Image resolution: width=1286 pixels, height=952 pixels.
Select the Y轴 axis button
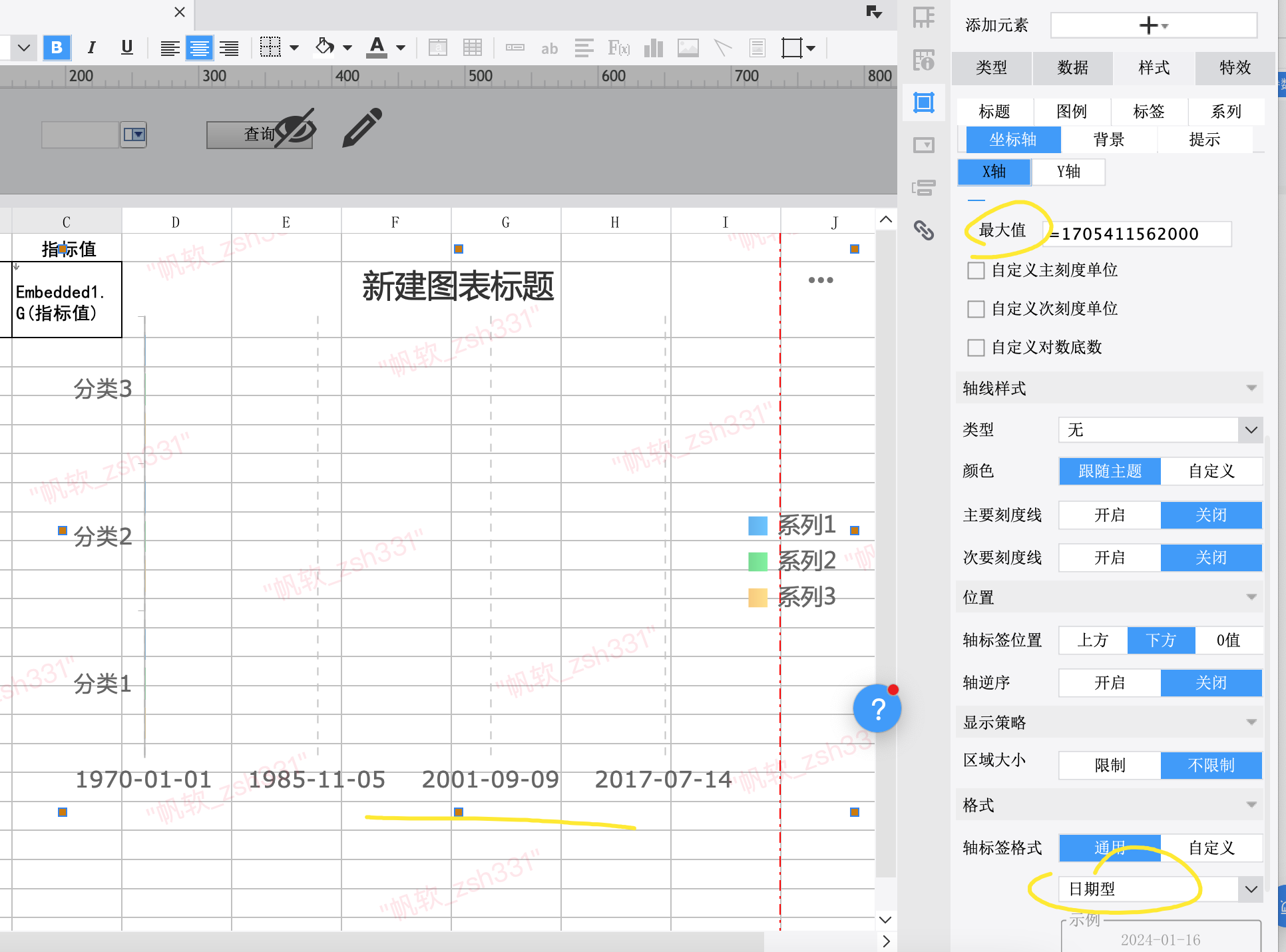tap(1068, 172)
